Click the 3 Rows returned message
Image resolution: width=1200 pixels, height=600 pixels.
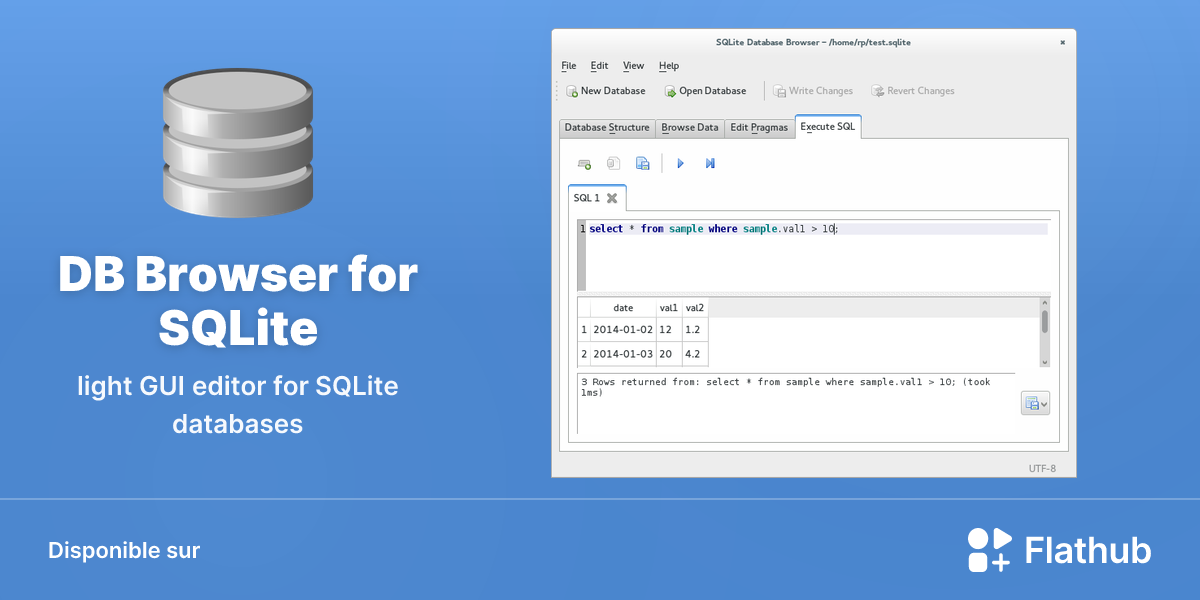pyautogui.click(x=786, y=387)
